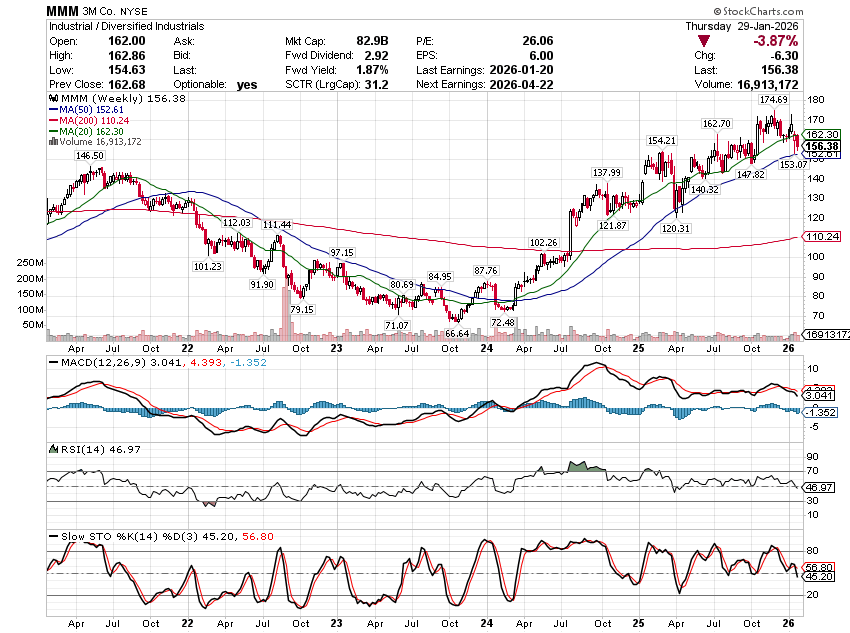The width and height of the screenshot is (850, 633).
Task: Click the MMM (Weekly) candlestick legend icon
Action: pos(52,100)
